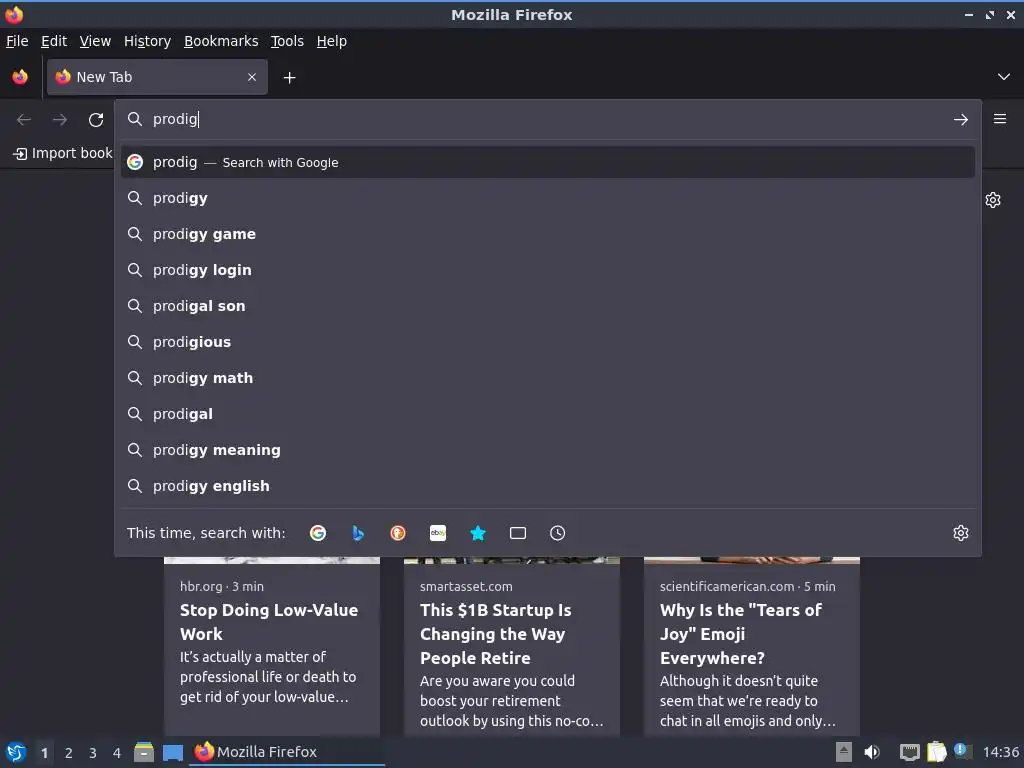The width and height of the screenshot is (1024, 768).
Task: Switch to workspace 3
Action: (x=93, y=753)
